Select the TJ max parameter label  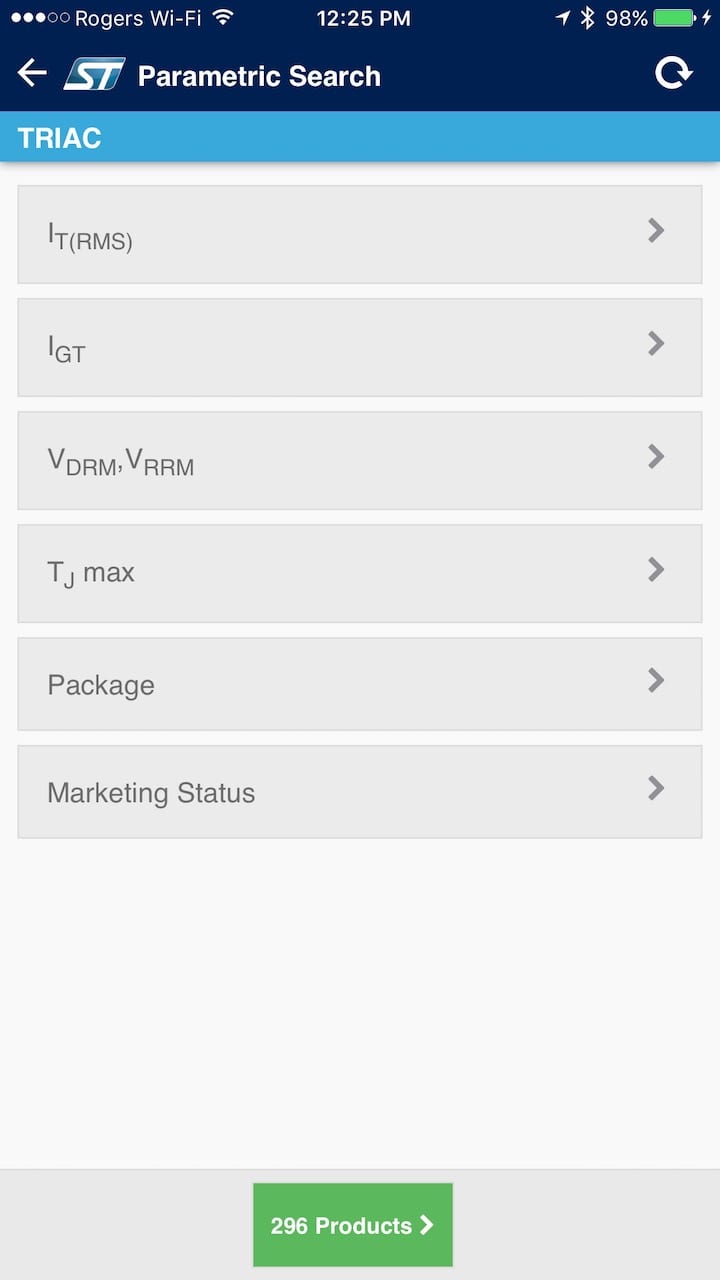pos(91,573)
